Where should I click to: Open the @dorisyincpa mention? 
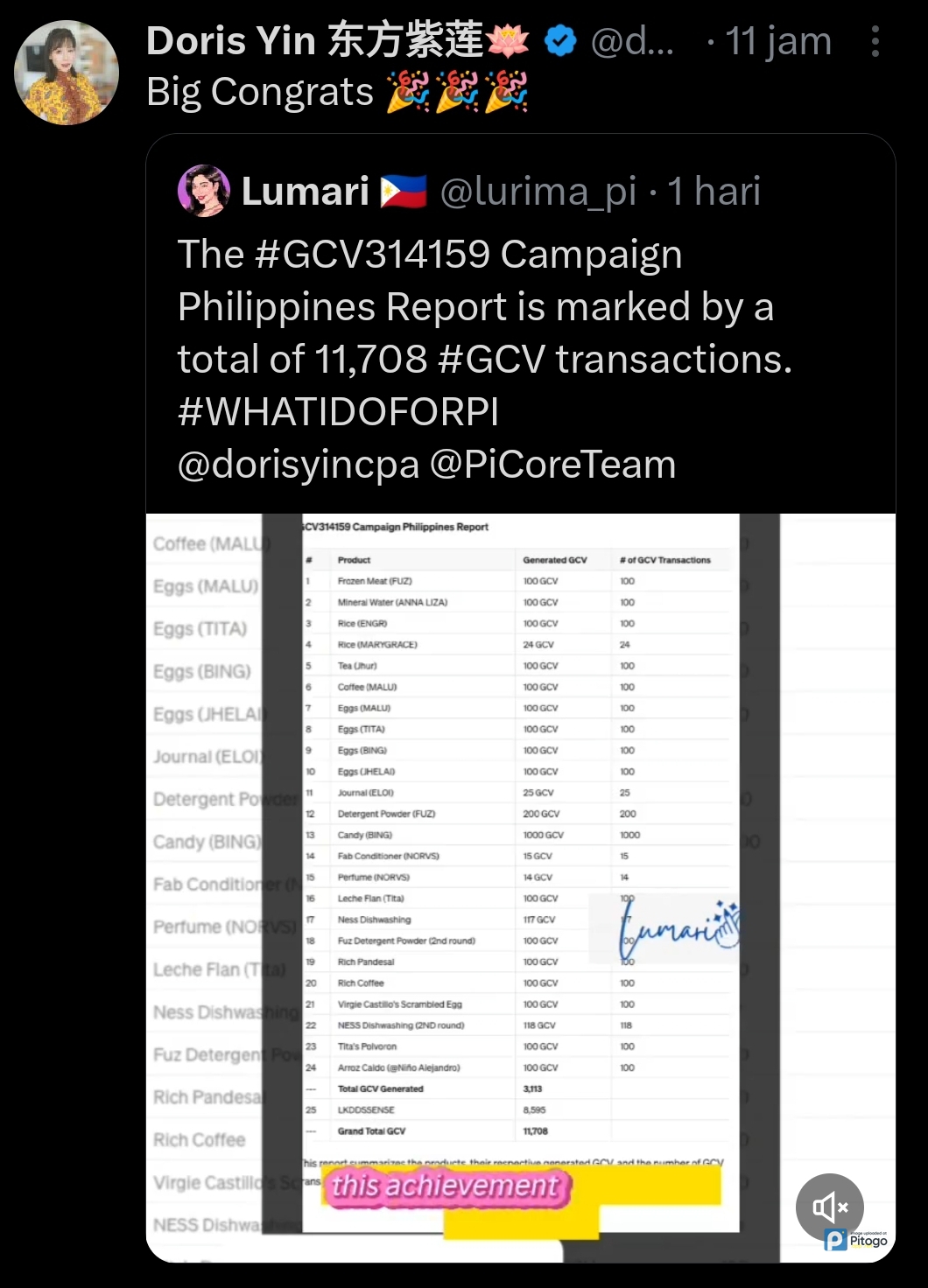click(x=299, y=465)
